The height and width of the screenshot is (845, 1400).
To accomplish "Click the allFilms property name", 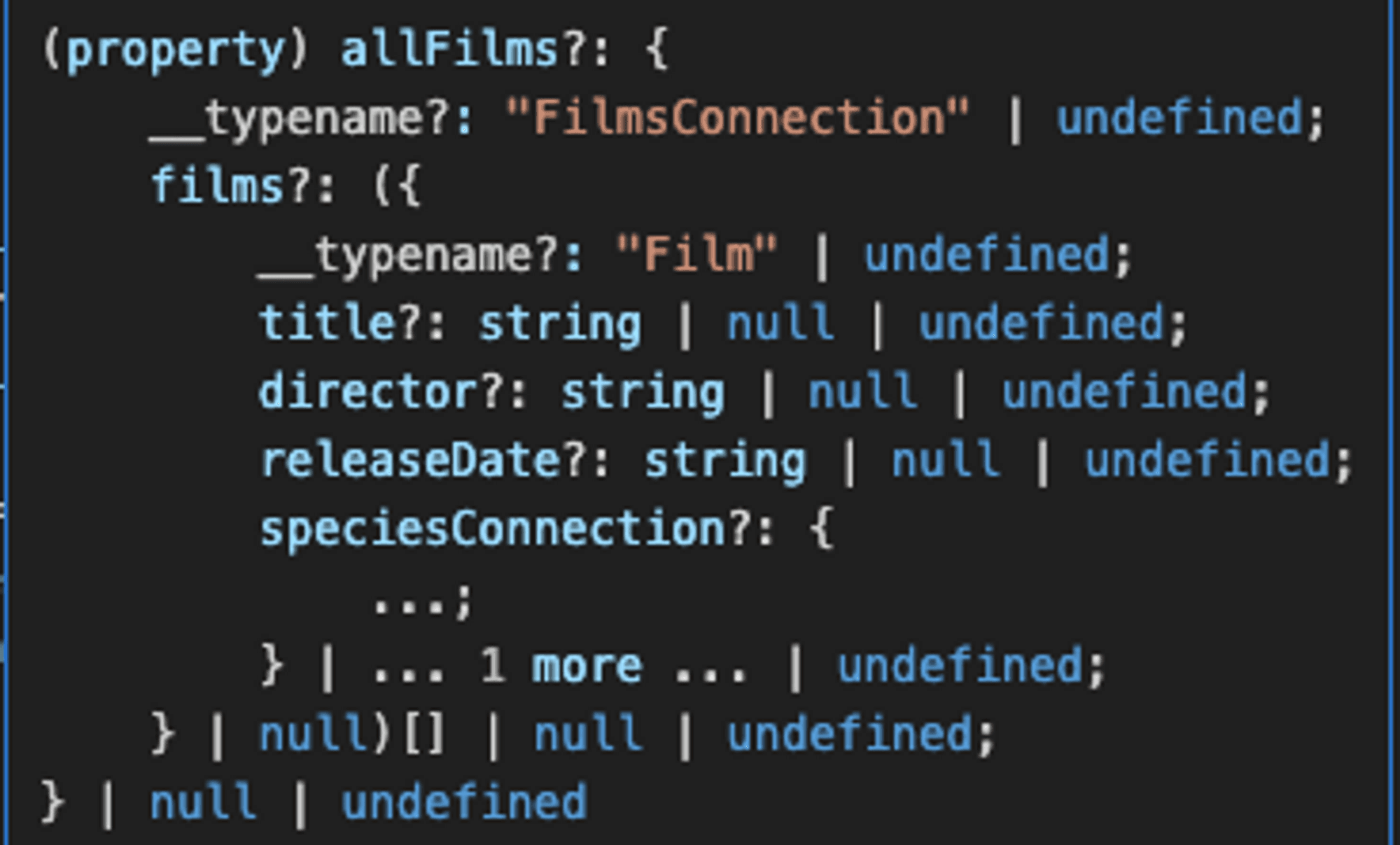I will point(449,50).
